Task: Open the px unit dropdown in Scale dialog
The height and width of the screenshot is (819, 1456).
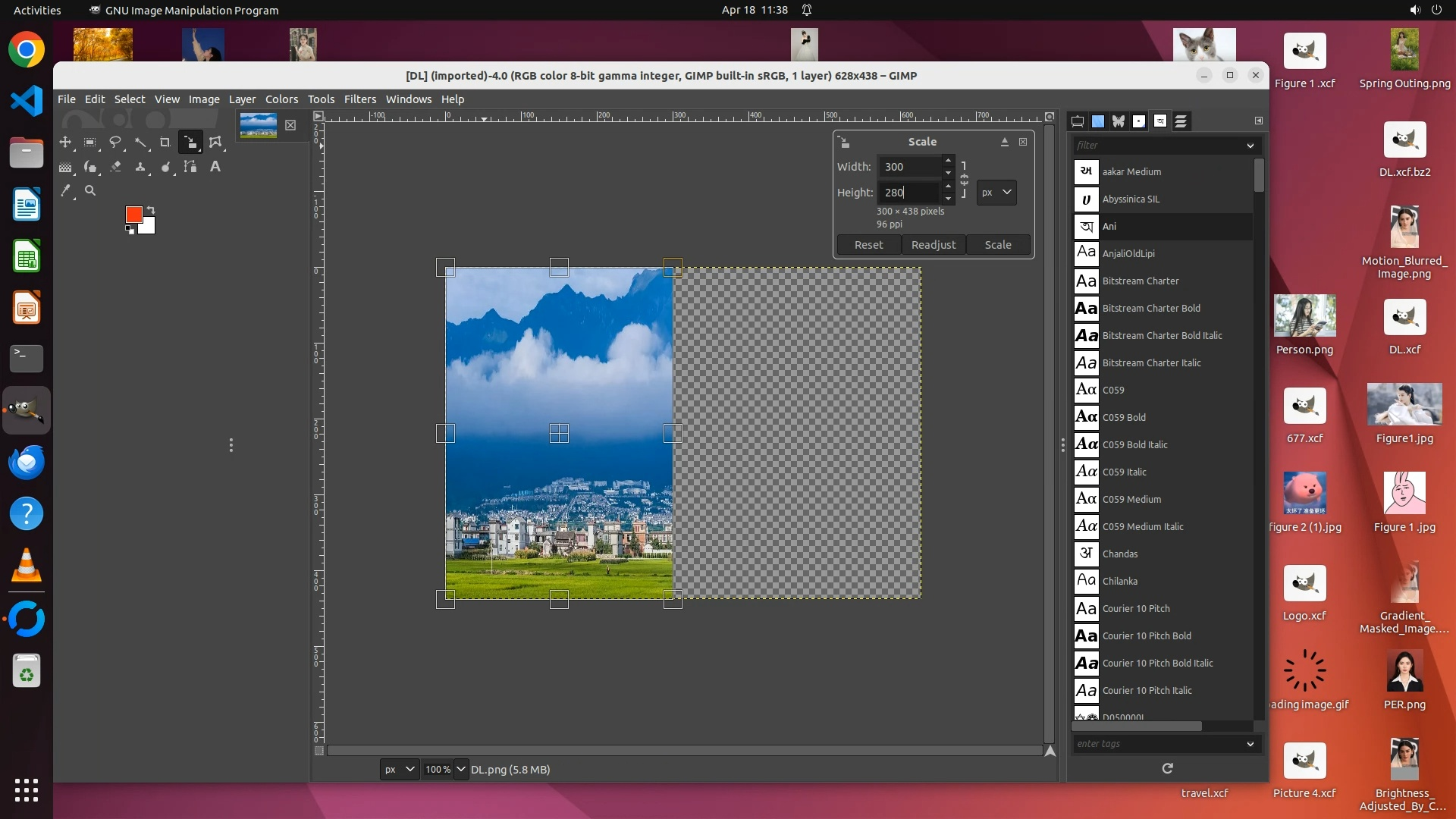Action: 996,193
